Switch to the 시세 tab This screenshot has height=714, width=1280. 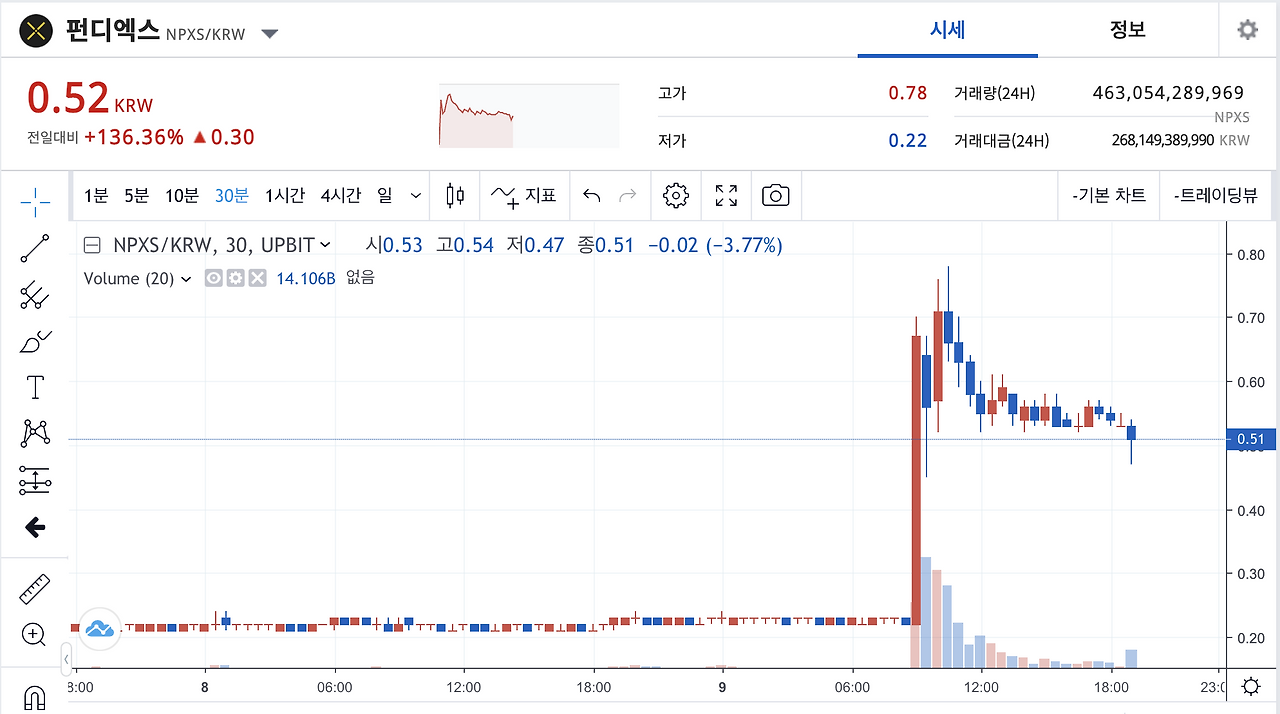click(x=947, y=29)
